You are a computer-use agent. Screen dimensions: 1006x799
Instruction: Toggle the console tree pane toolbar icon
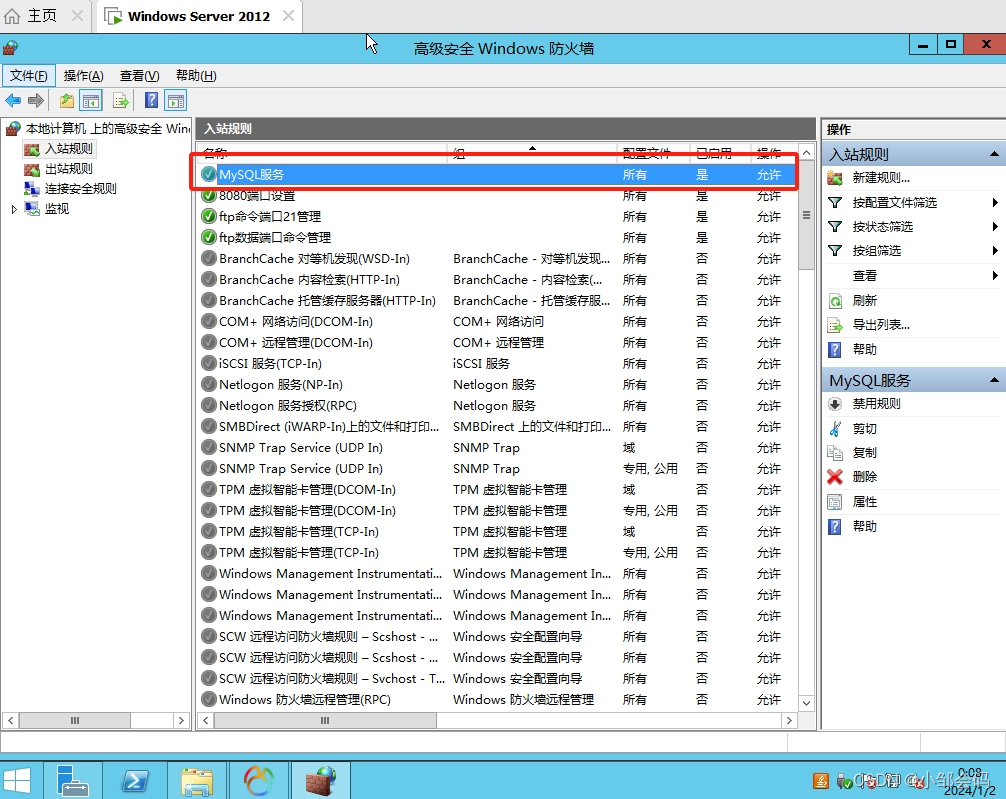[90, 101]
